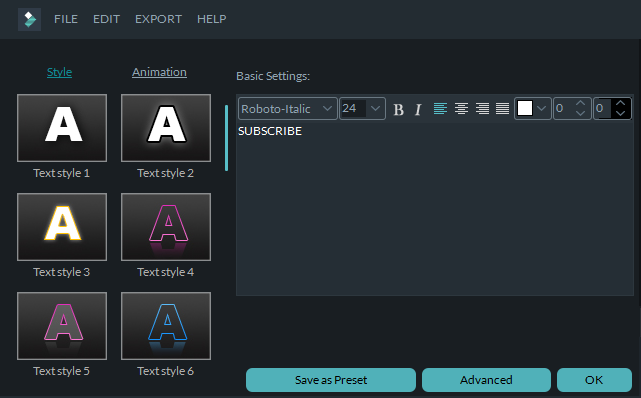Align text left
The height and width of the screenshot is (398, 641).
coord(440,109)
